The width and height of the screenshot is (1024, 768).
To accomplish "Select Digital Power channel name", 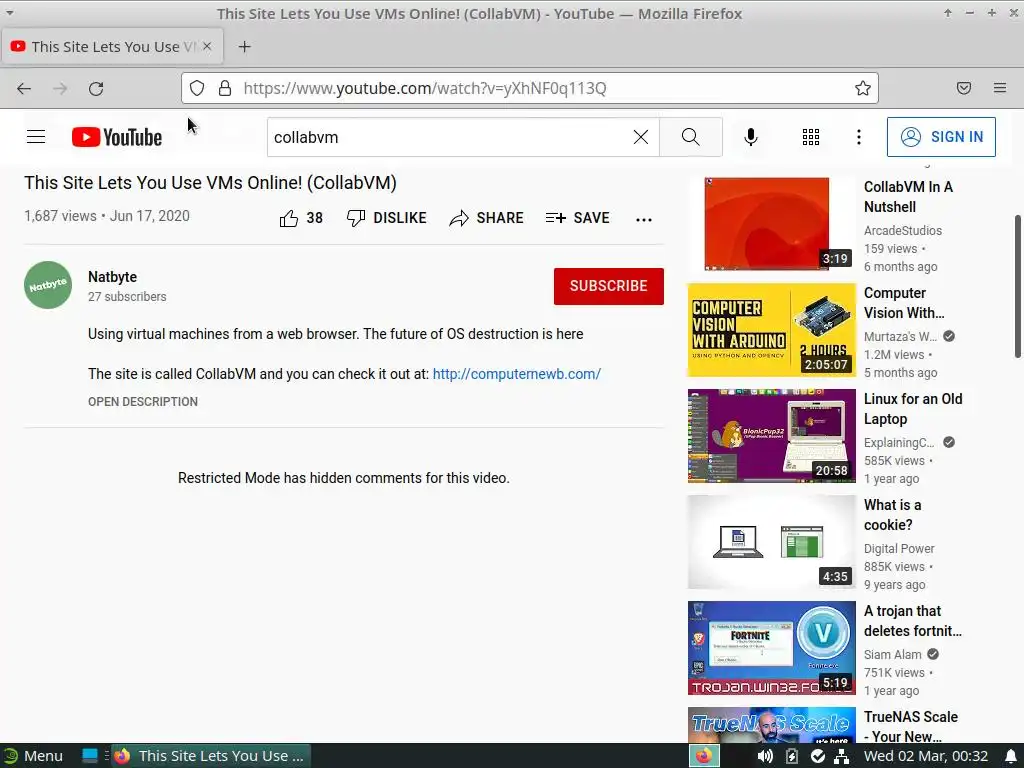I will [x=899, y=549].
